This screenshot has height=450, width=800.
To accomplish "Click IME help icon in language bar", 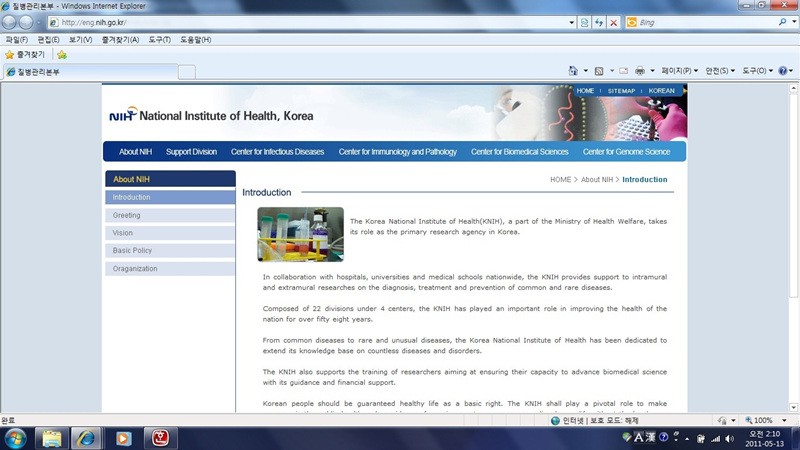I will 663,437.
